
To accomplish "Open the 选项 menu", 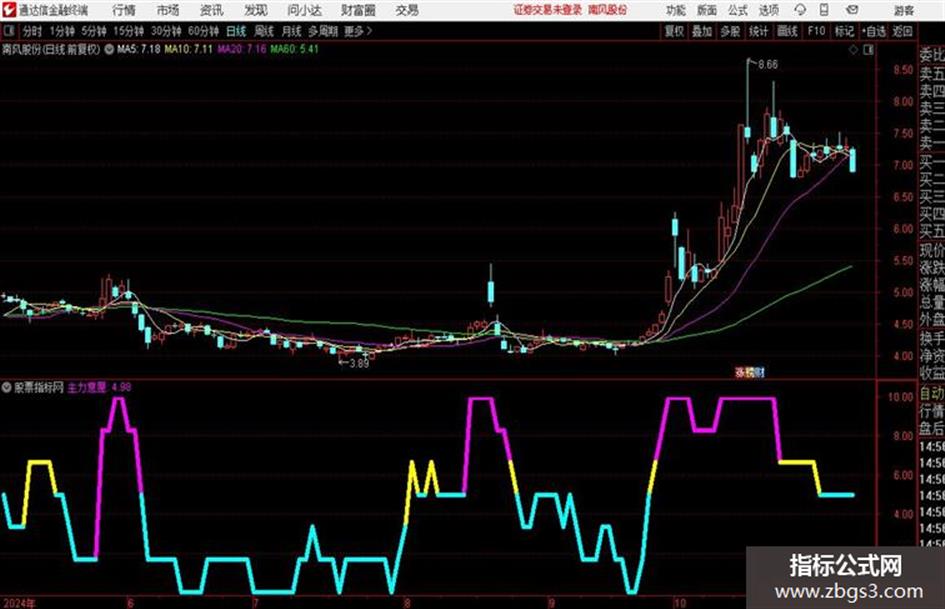I will [x=768, y=10].
